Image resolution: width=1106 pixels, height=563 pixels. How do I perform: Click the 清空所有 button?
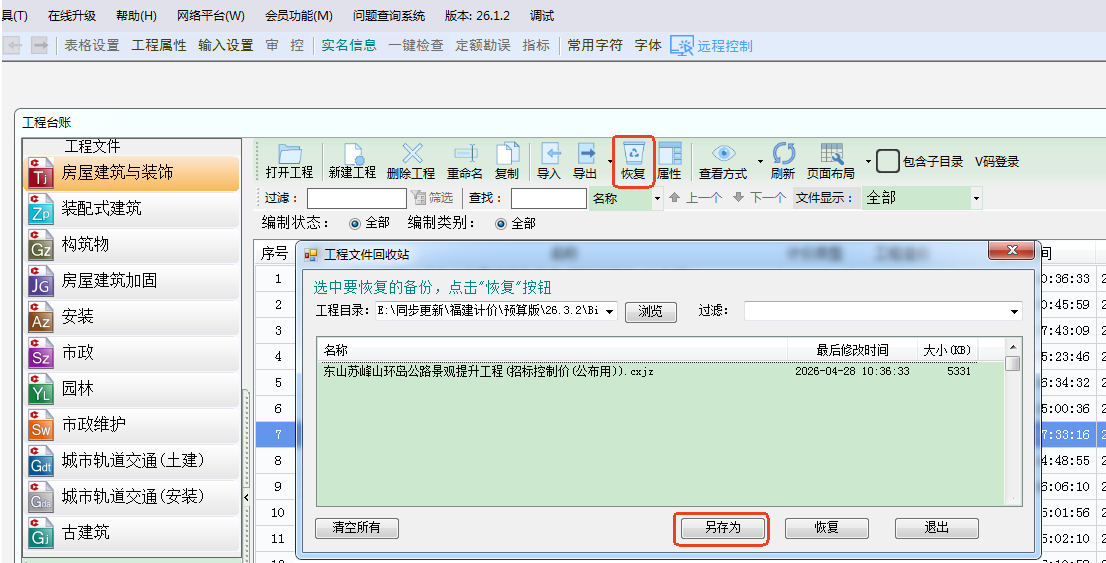[x=356, y=527]
